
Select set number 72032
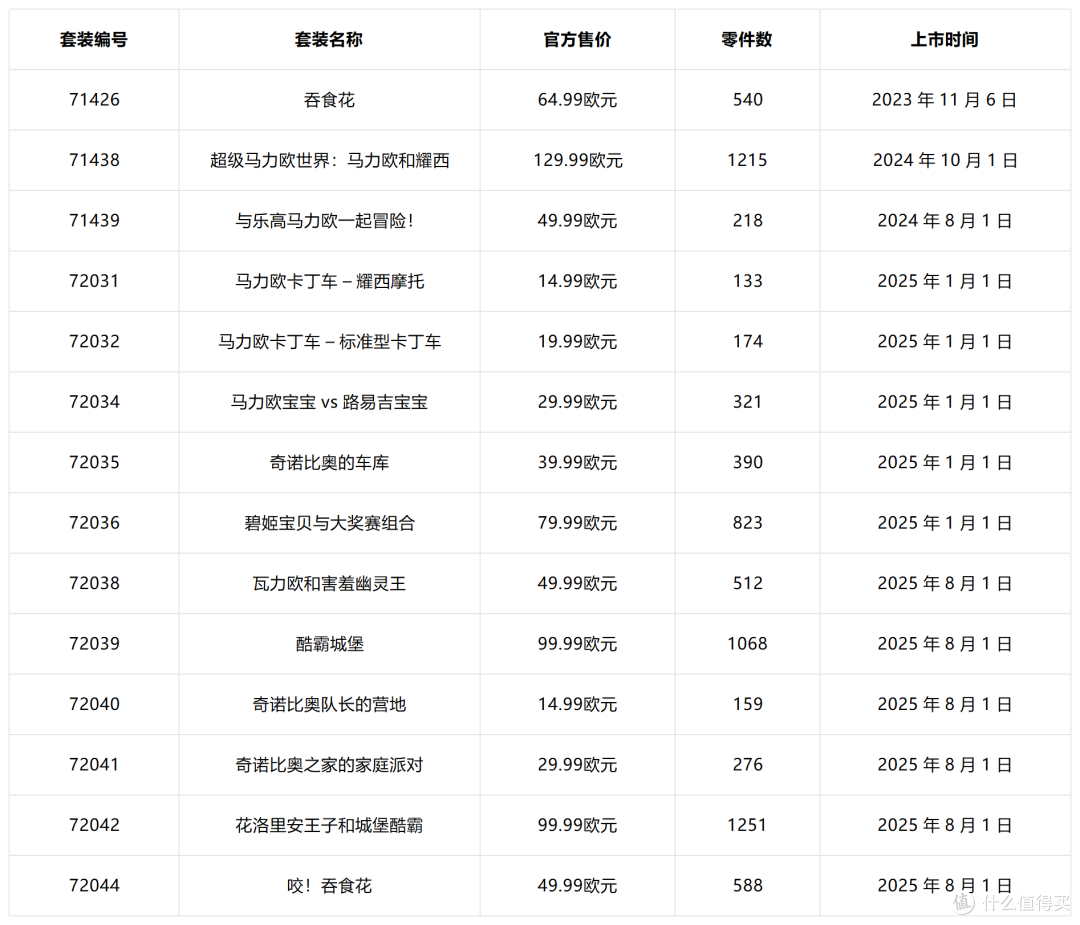pyautogui.click(x=94, y=342)
